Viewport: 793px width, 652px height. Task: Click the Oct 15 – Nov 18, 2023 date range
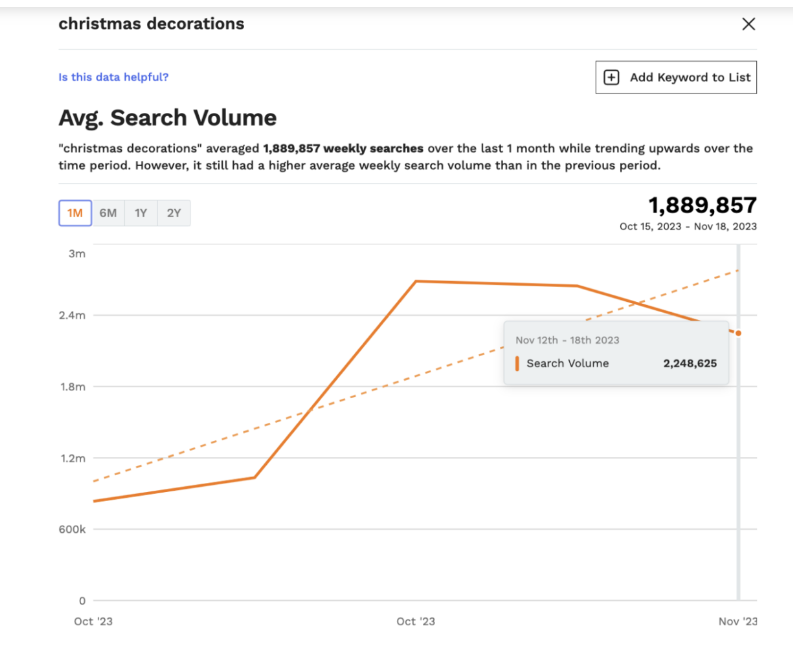pyautogui.click(x=688, y=227)
